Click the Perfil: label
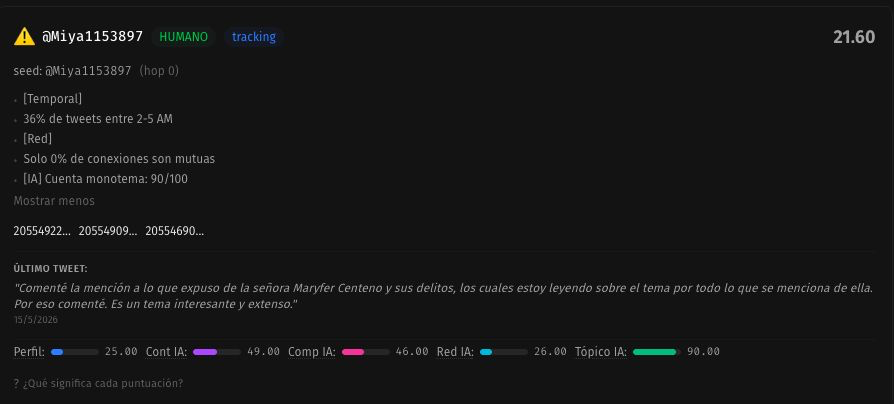894x404 pixels. point(29,352)
